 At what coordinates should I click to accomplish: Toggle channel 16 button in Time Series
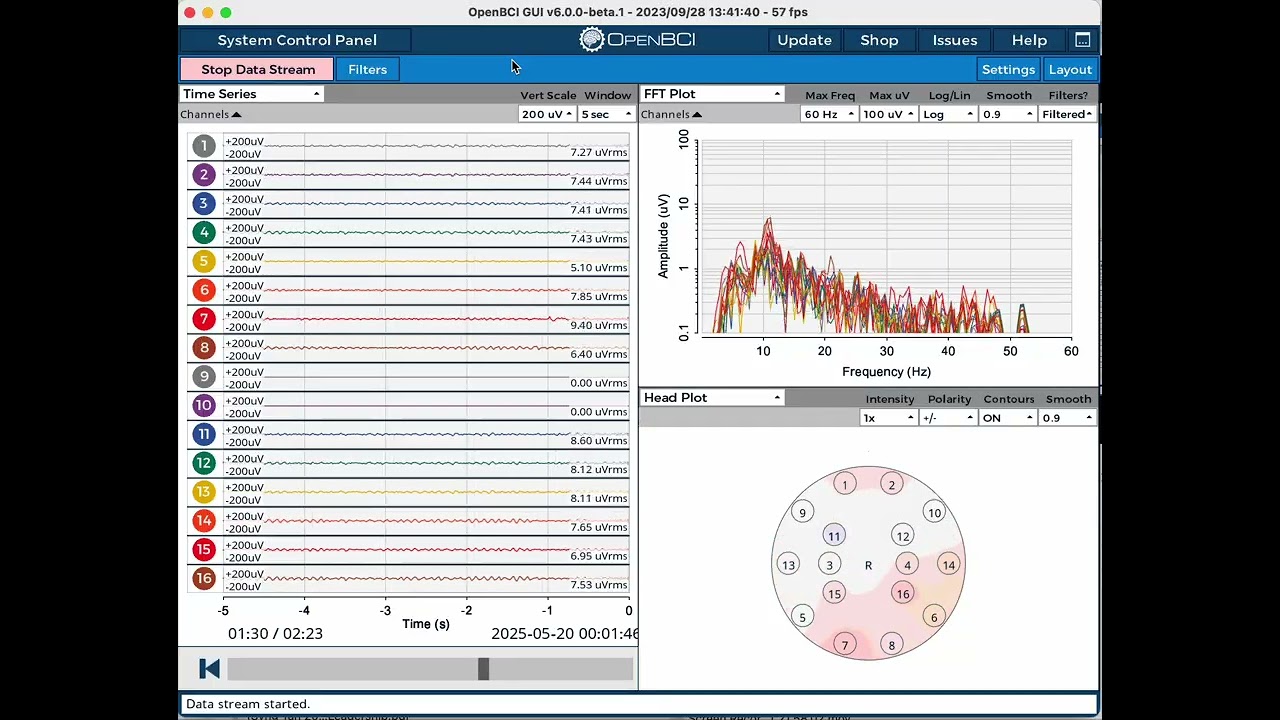[x=204, y=579]
